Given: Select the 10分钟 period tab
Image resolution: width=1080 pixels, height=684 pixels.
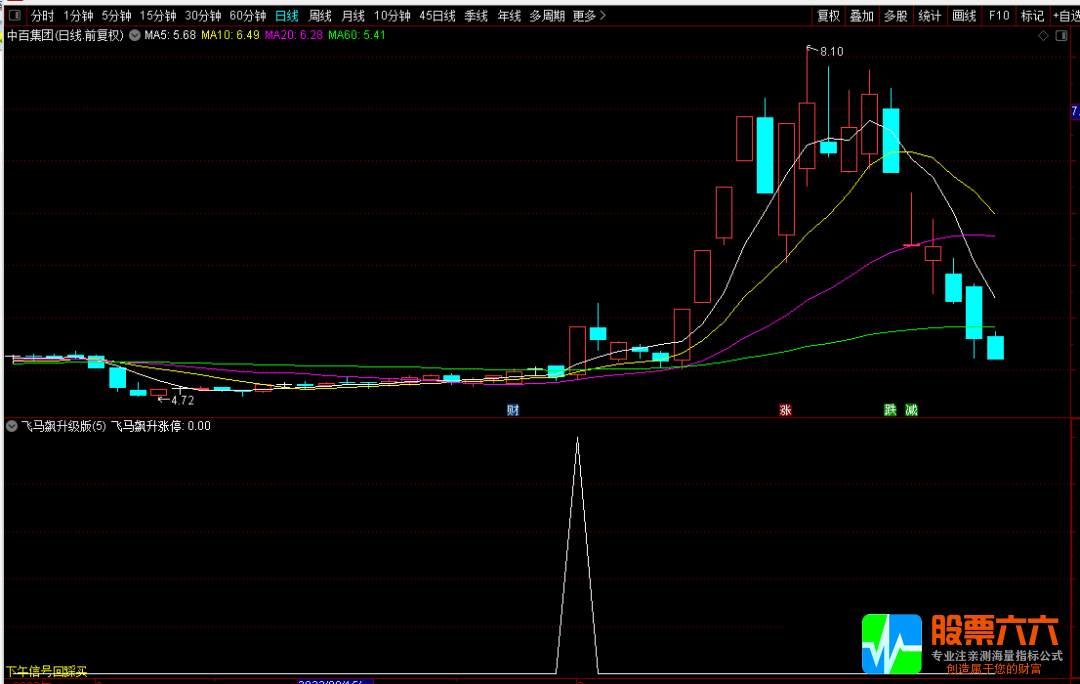Looking at the screenshot, I should click(392, 15).
